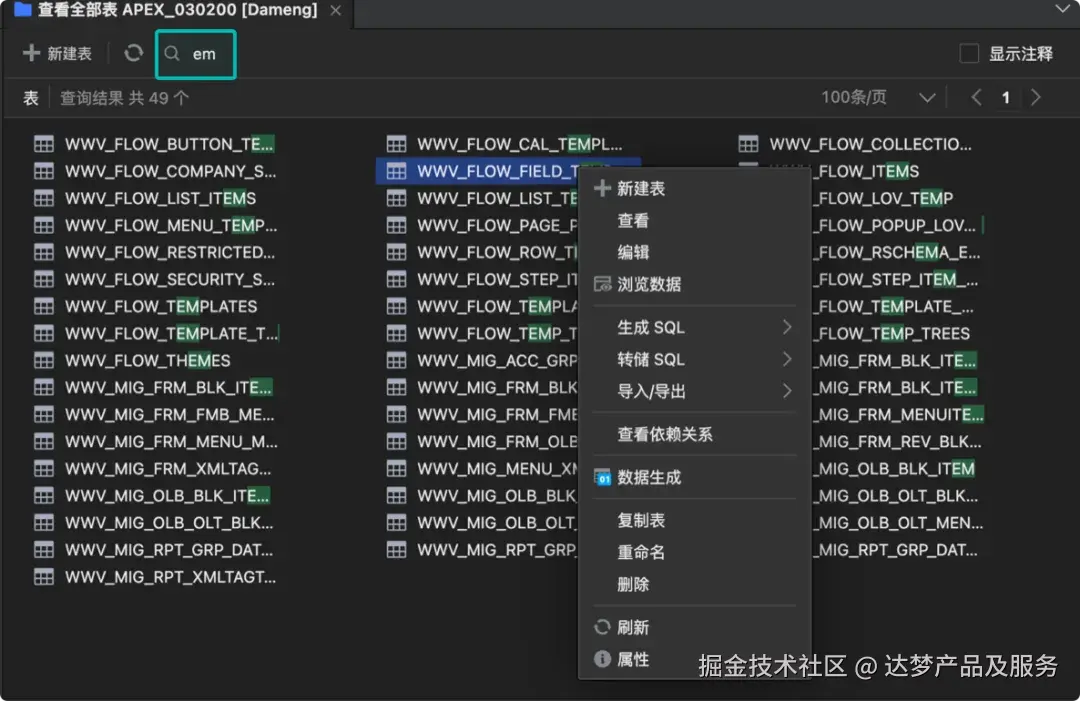Click table icon of WWV_FLOW_SECURITY_S...
The height and width of the screenshot is (701, 1080).
(x=44, y=279)
